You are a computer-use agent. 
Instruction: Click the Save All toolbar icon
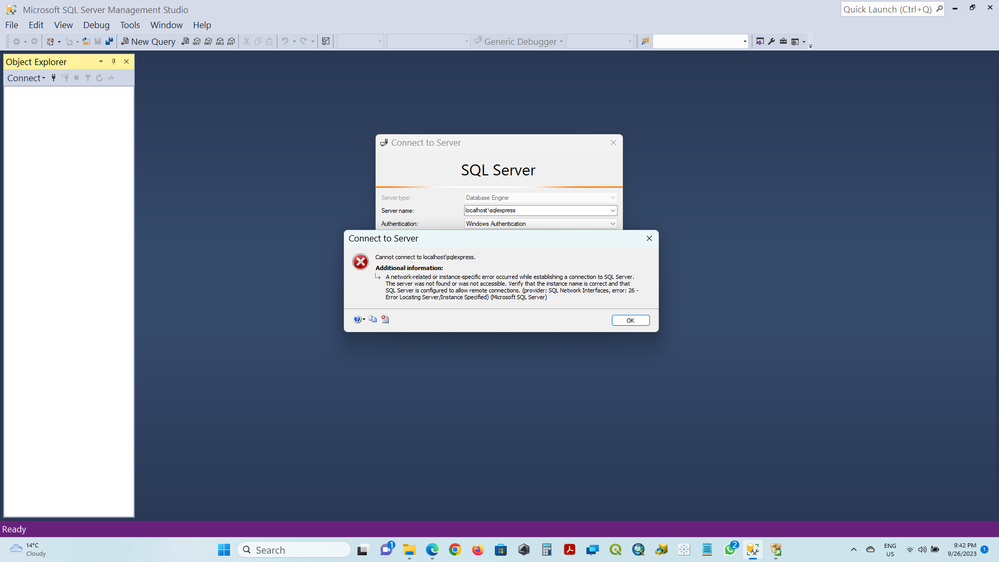tap(109, 41)
